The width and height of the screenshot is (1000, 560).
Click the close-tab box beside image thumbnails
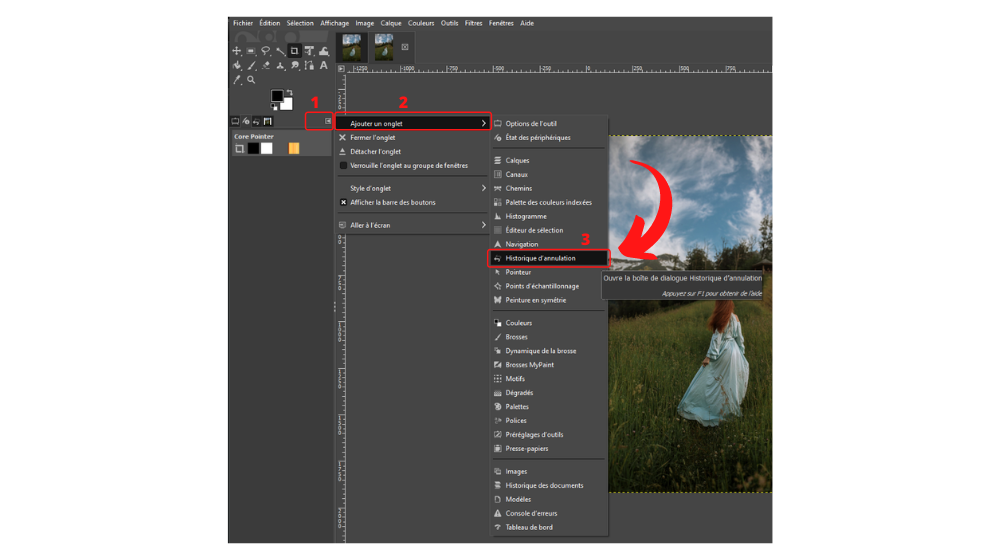click(x=405, y=47)
